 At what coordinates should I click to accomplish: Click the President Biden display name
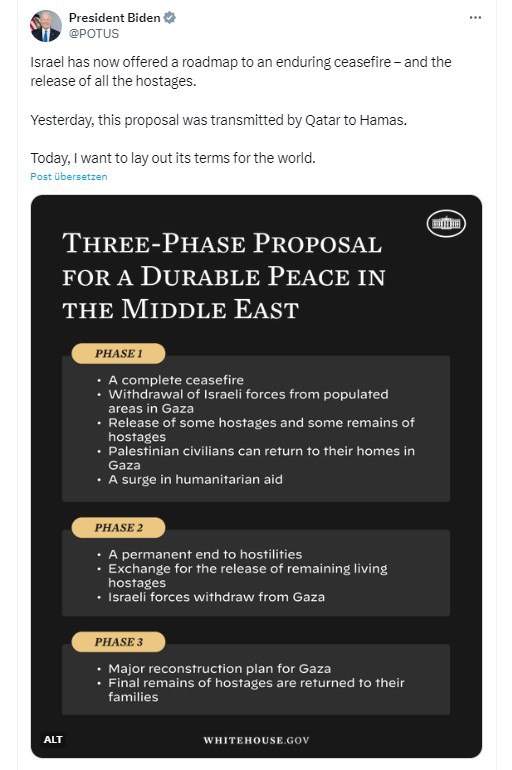point(114,18)
